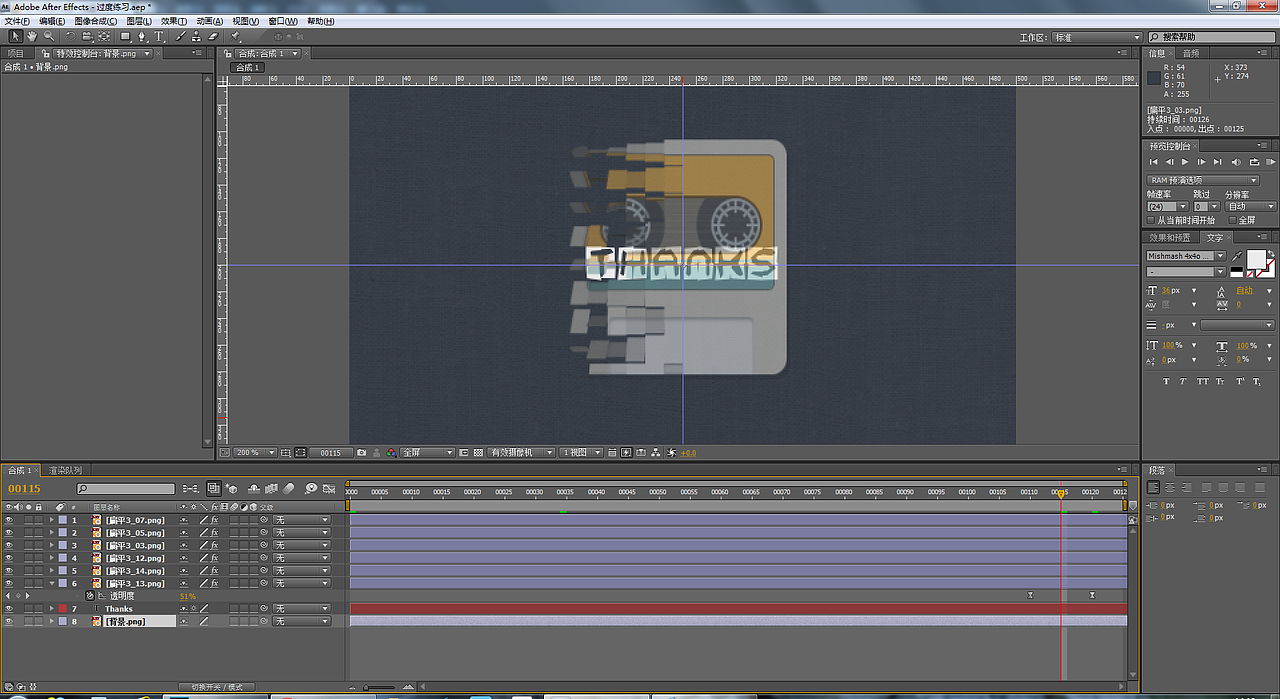Click the first-frame button in preview controls
This screenshot has height=699, width=1280.
point(1153,162)
